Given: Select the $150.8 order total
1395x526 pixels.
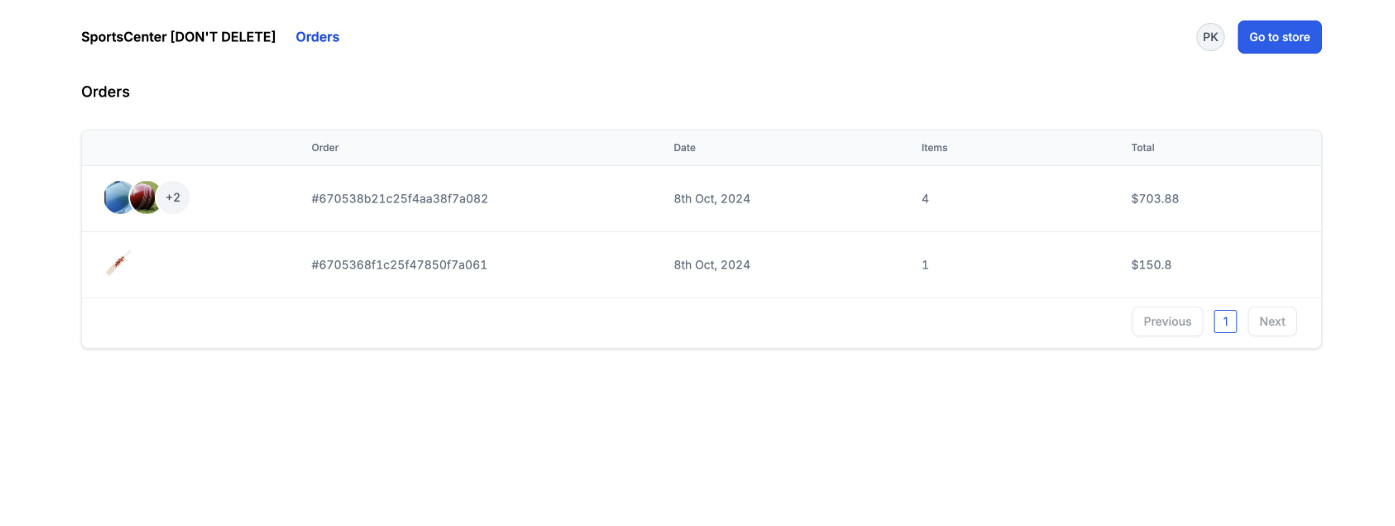Looking at the screenshot, I should (x=1151, y=265).
